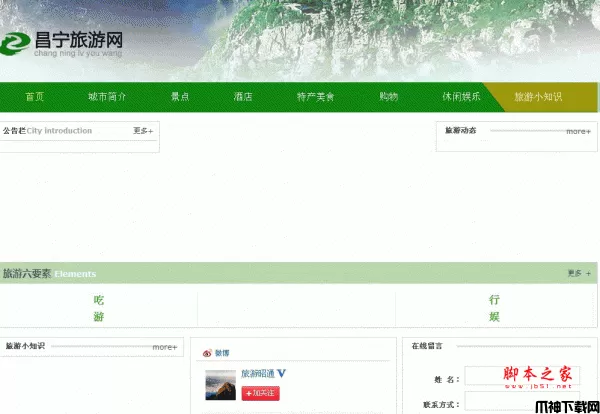Click the Weibo logo icon
Screen dimensions: 600x414
point(207,353)
